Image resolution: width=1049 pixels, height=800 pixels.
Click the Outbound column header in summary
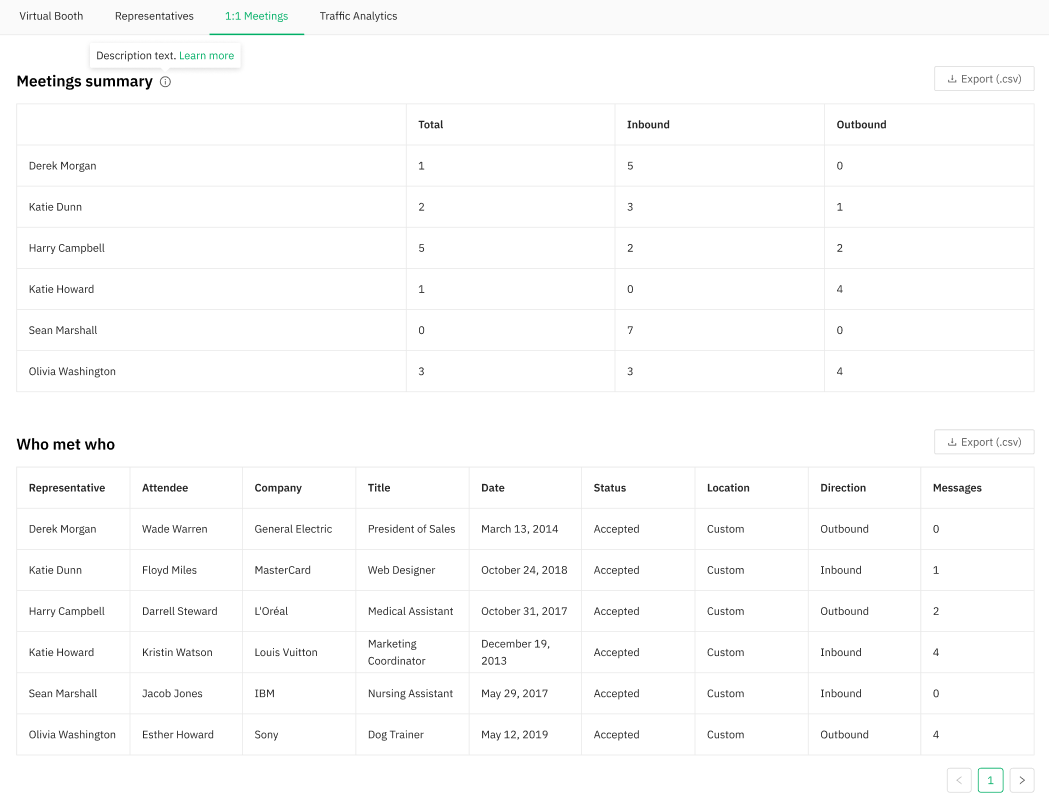tap(861, 124)
